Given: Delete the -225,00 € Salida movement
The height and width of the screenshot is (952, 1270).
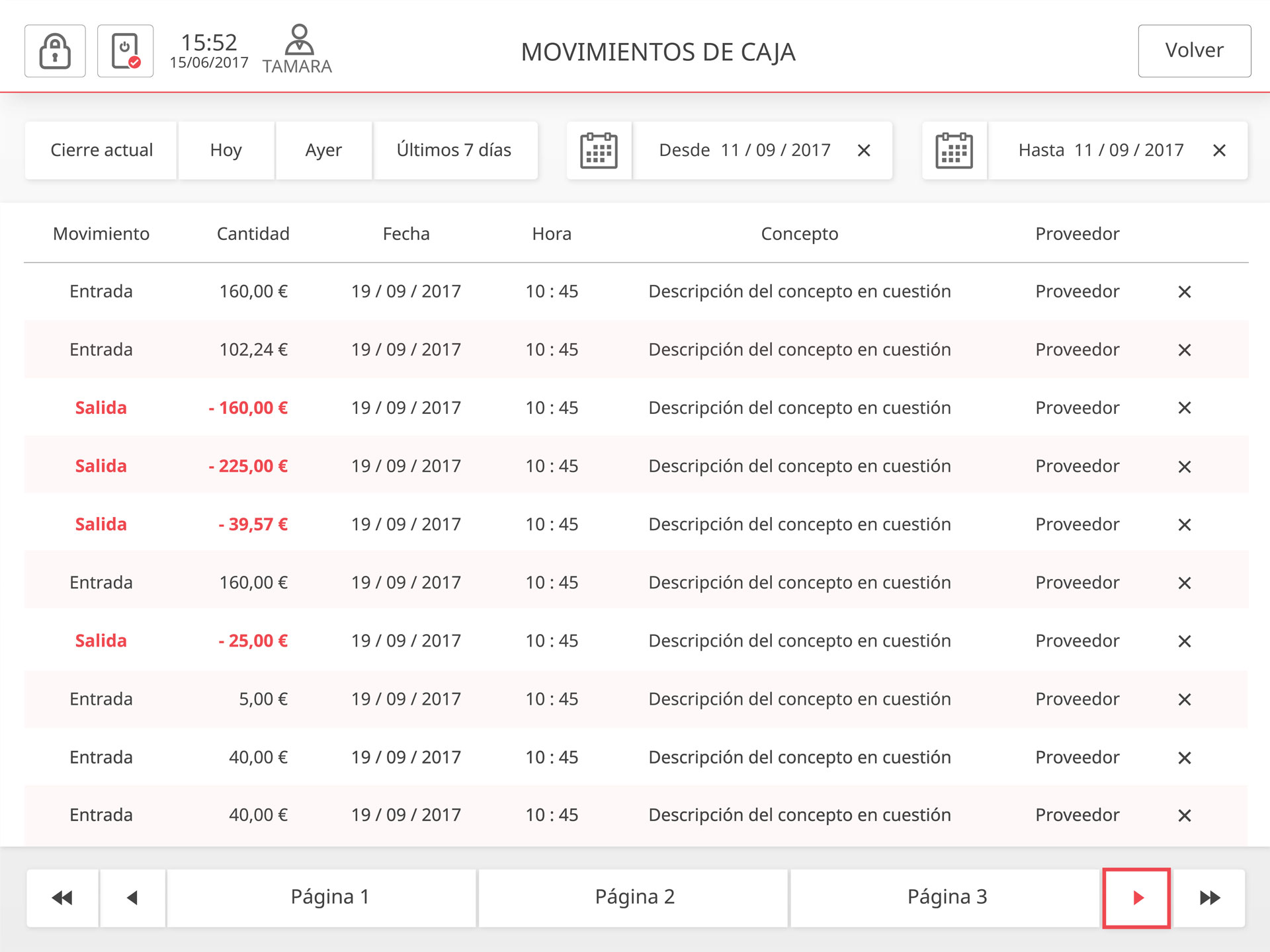Looking at the screenshot, I should 1184,467.
